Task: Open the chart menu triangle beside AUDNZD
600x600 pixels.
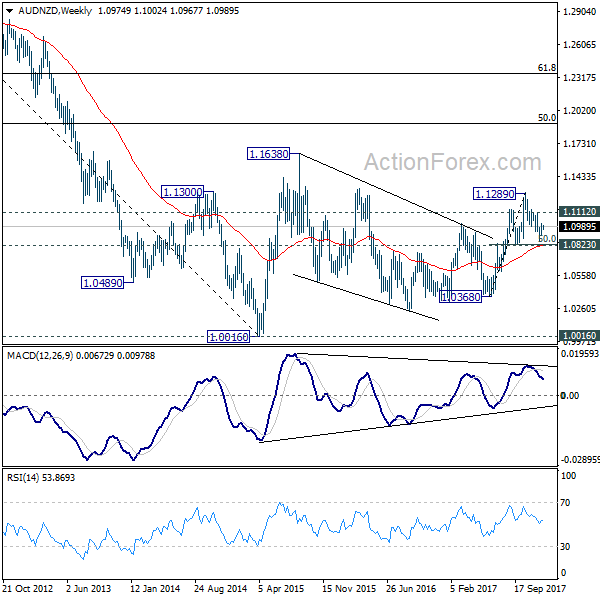Action: click(x=9, y=11)
